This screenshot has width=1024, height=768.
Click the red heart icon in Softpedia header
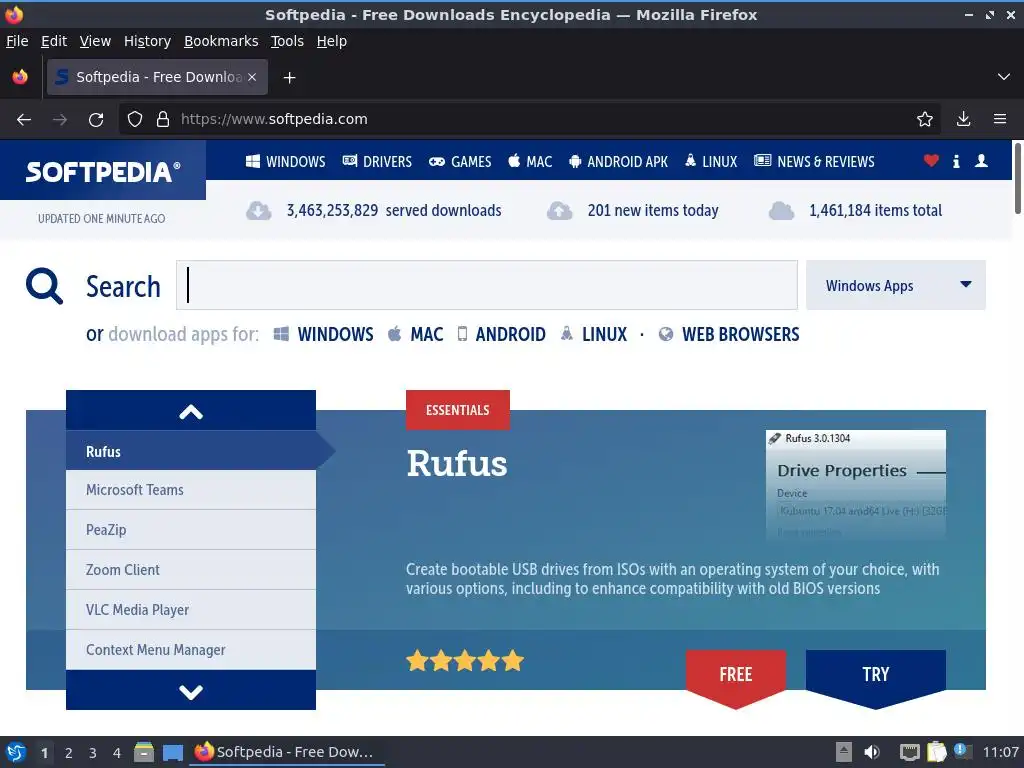(931, 161)
